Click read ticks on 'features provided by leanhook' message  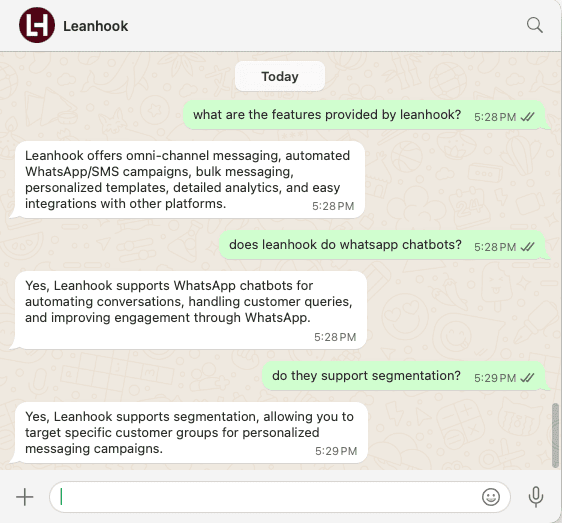[528, 117]
